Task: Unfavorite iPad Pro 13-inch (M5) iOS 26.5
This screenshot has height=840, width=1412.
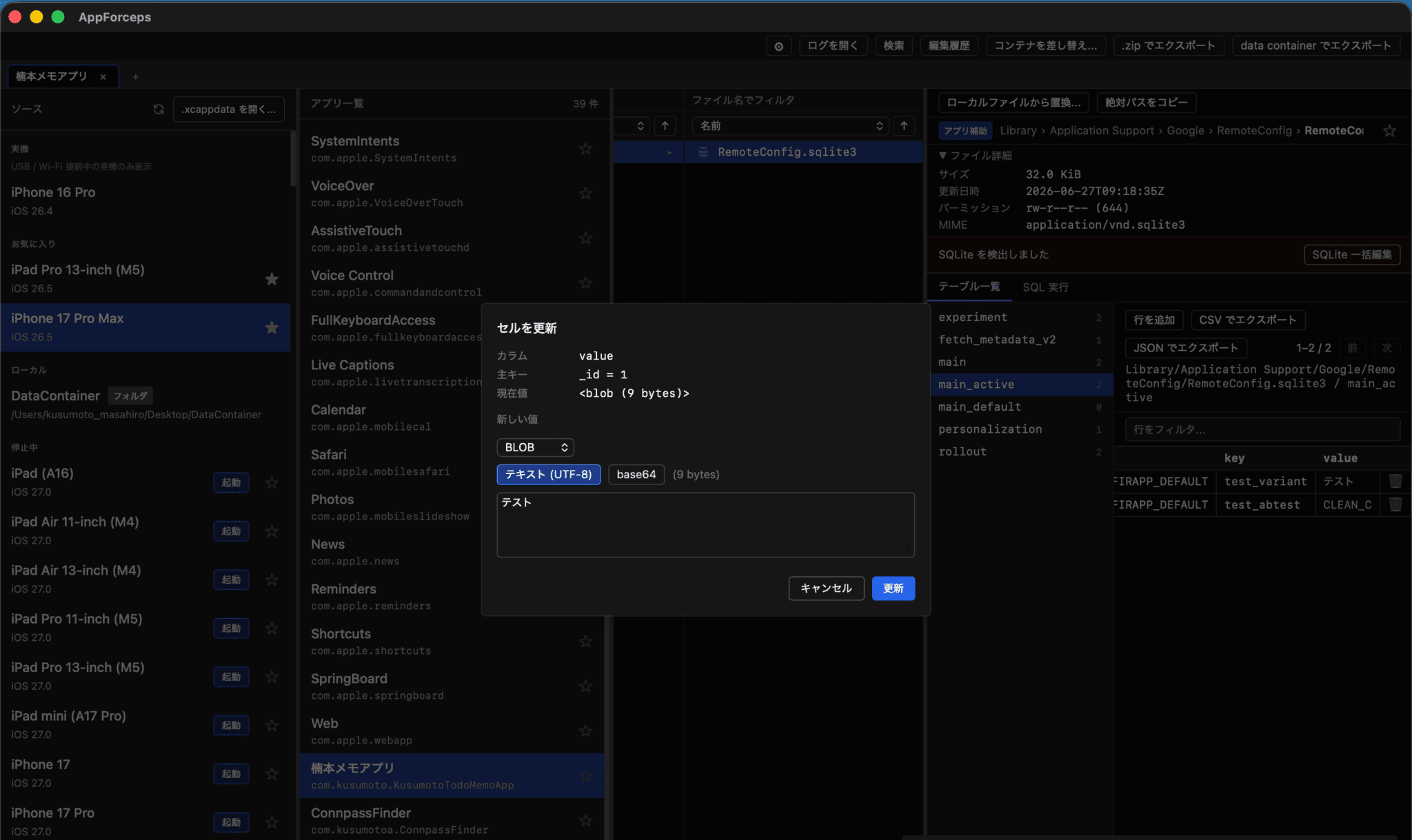Action: (272, 278)
